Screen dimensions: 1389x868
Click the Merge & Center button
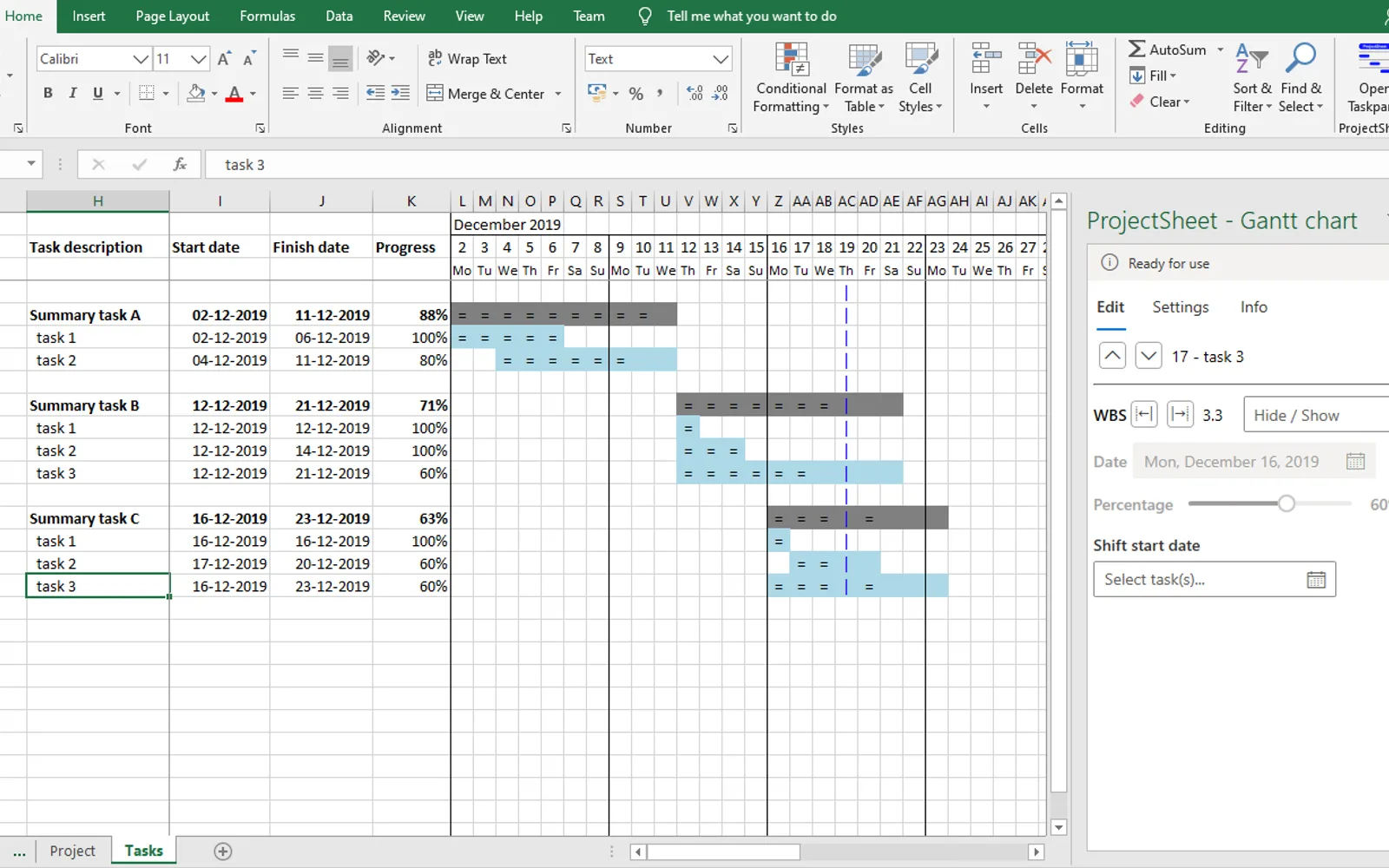click(495, 93)
